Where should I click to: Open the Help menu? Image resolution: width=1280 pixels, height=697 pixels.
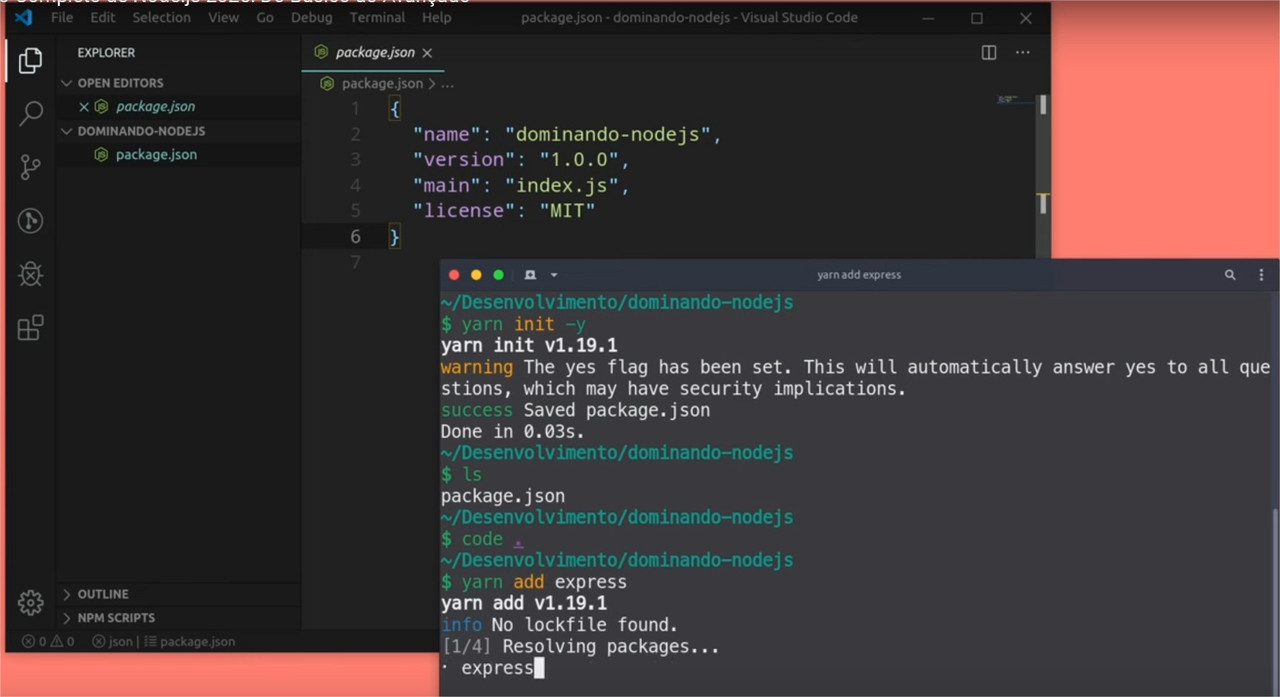tap(436, 18)
